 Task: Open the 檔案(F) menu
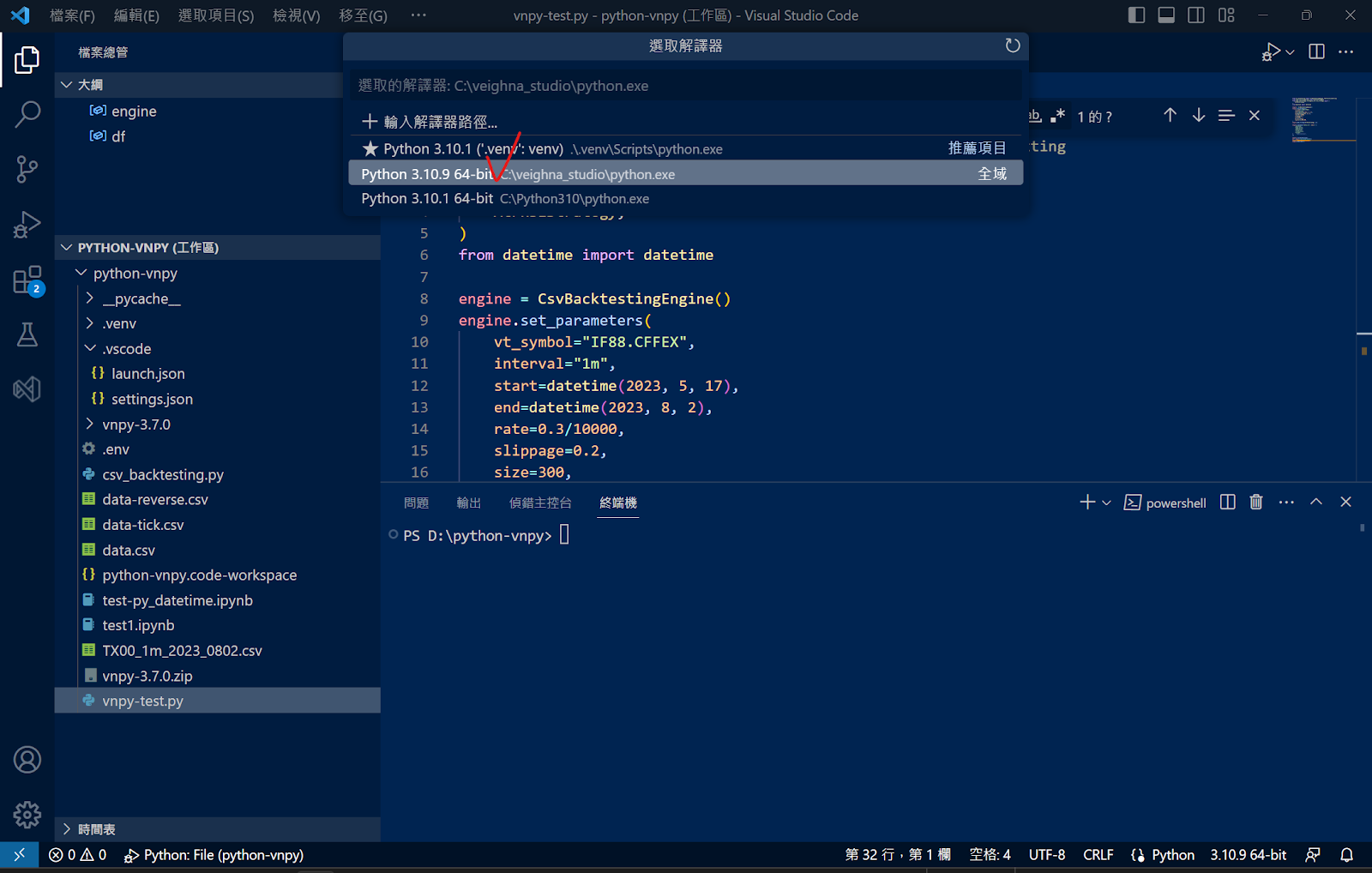(x=72, y=15)
